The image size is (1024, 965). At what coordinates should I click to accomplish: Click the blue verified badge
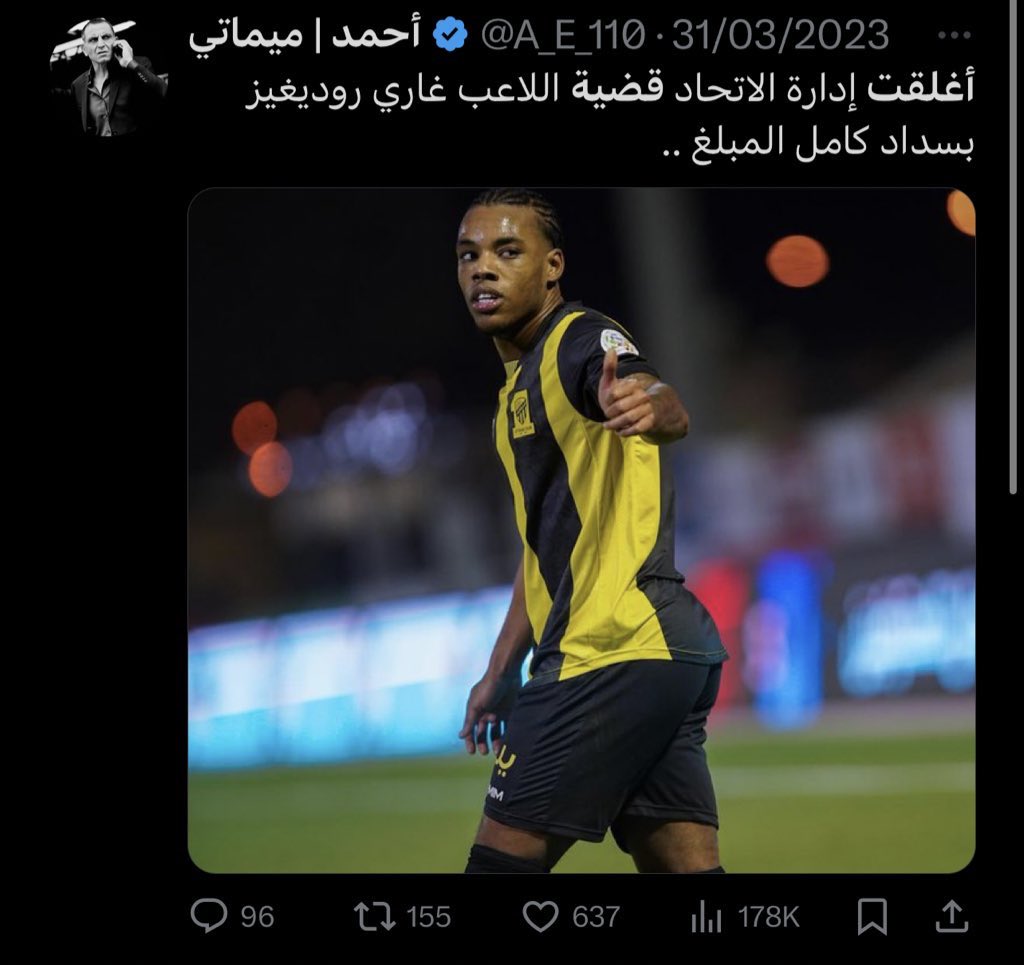tap(451, 35)
